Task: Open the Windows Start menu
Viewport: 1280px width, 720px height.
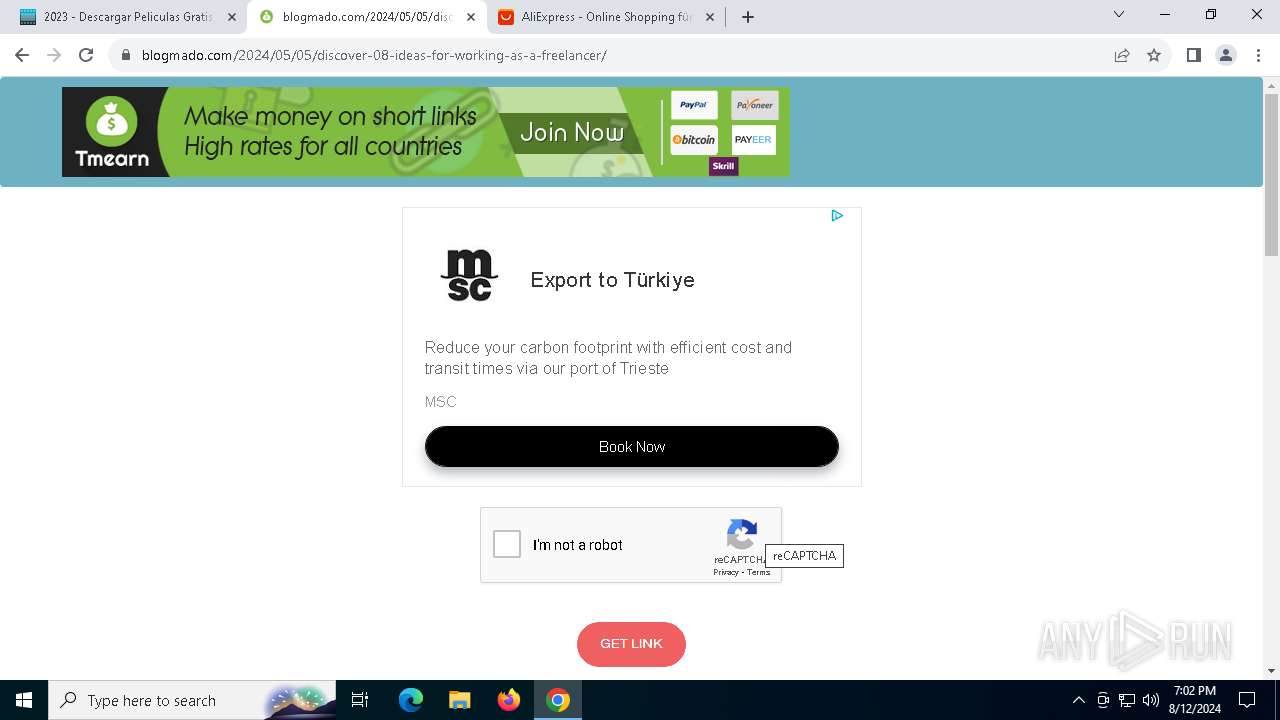Action: 24,700
